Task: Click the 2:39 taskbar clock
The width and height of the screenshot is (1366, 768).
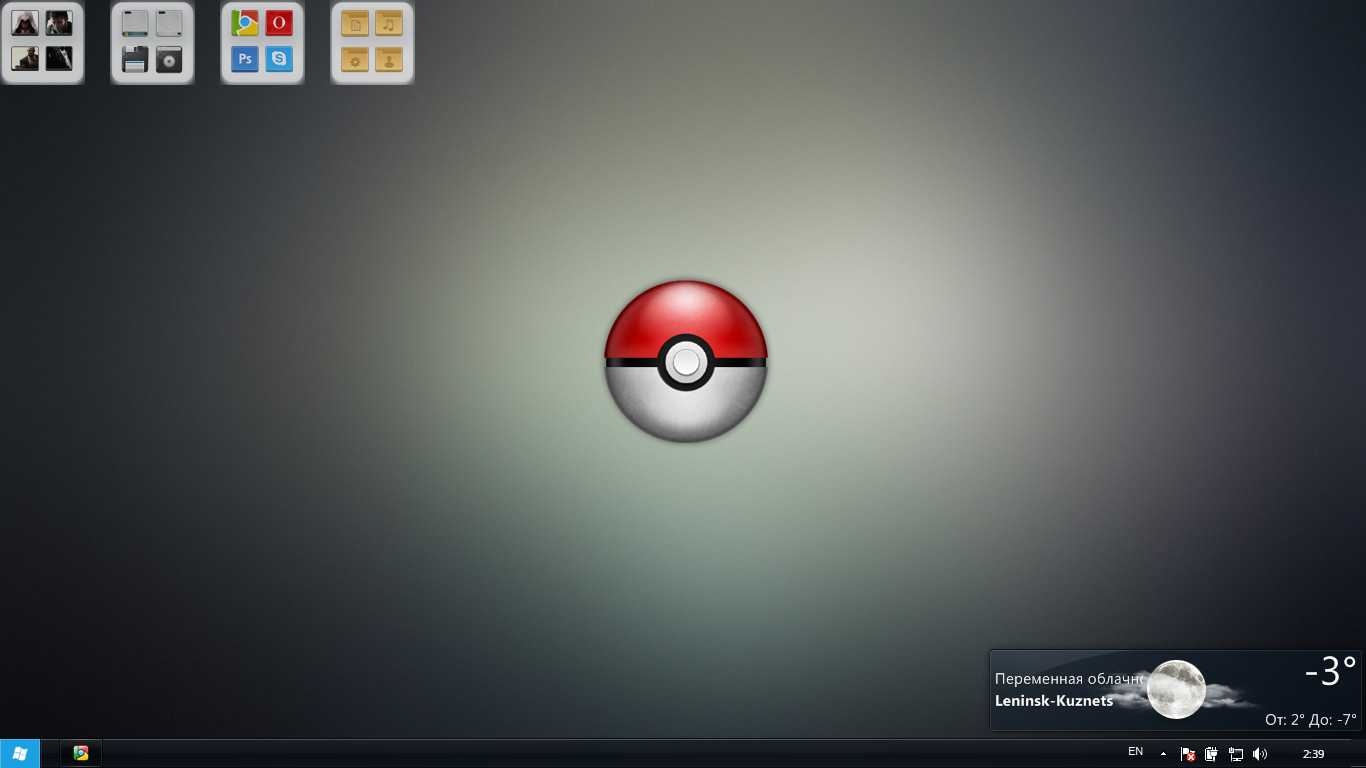Action: (x=1313, y=754)
